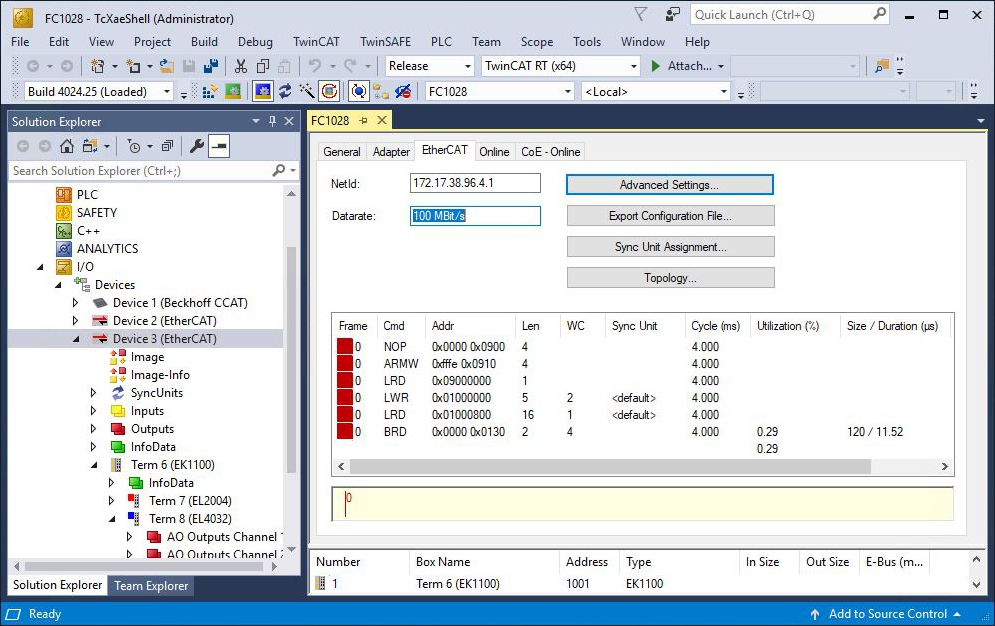
Task: Click the Save All toolbar icon
Action: click(211, 66)
